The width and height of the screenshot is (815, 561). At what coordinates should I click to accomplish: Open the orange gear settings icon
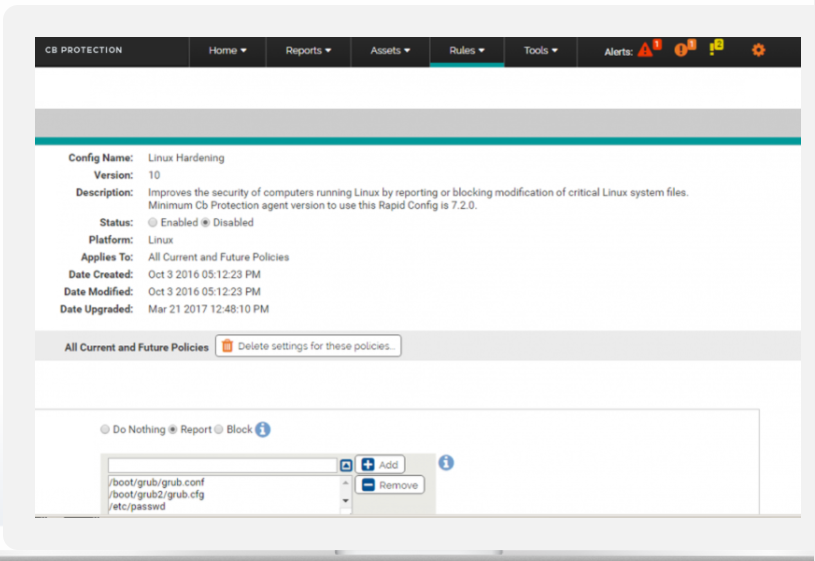(758, 50)
